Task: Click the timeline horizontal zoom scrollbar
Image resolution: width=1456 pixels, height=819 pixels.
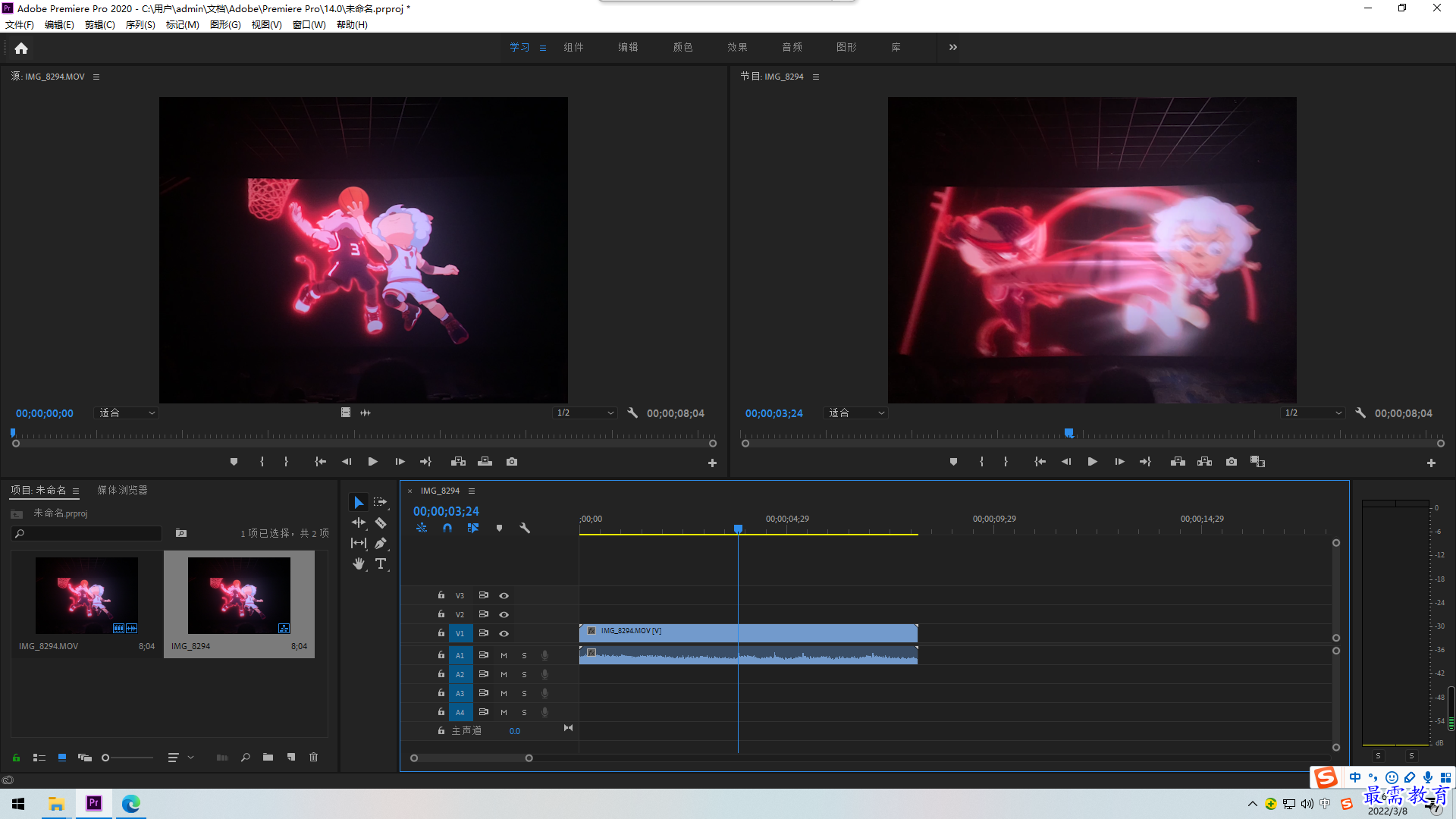Action: (x=471, y=758)
